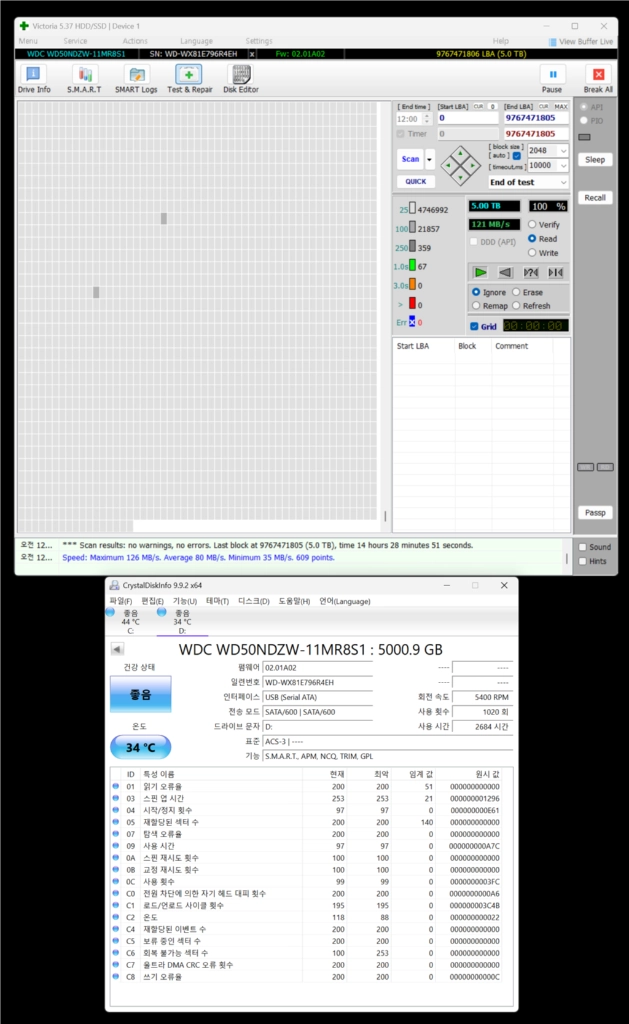Open the S.M.A.R.T panel
The height and width of the screenshot is (1024, 629).
(84, 79)
